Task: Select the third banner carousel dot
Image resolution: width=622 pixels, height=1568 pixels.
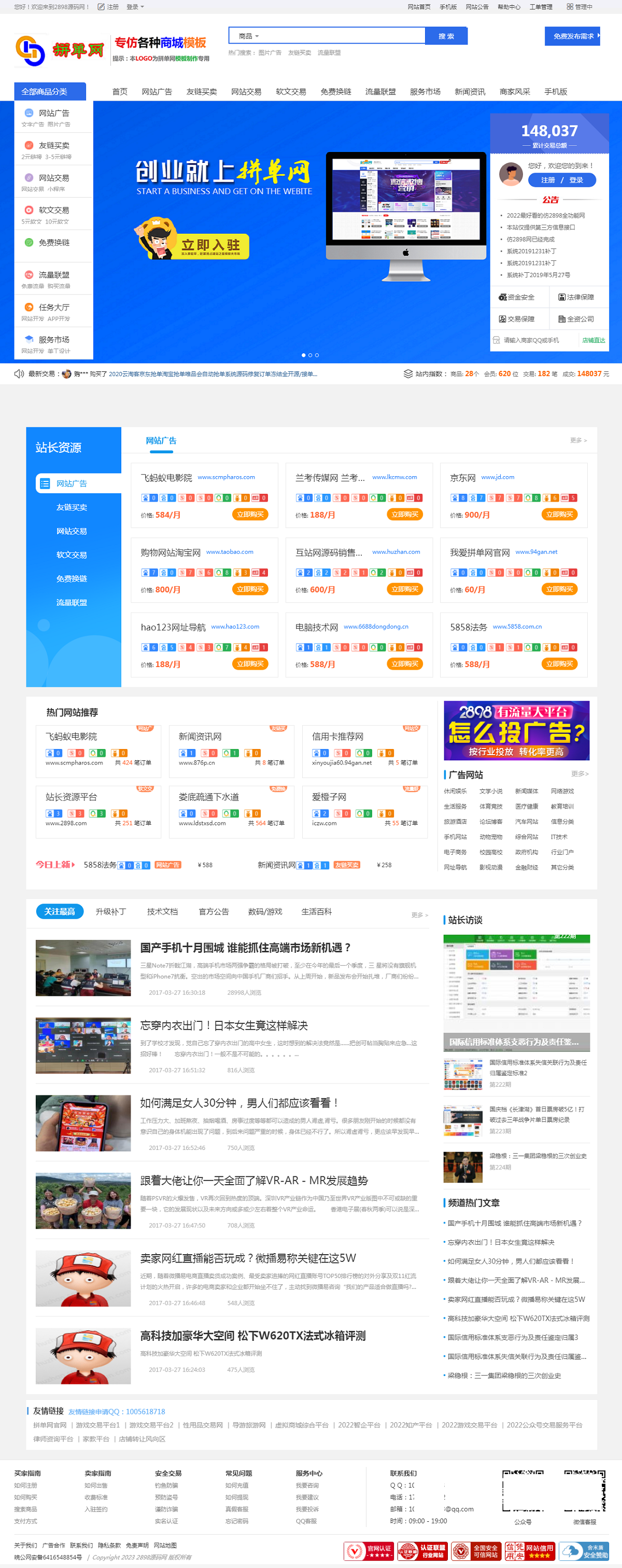Action: point(317,355)
